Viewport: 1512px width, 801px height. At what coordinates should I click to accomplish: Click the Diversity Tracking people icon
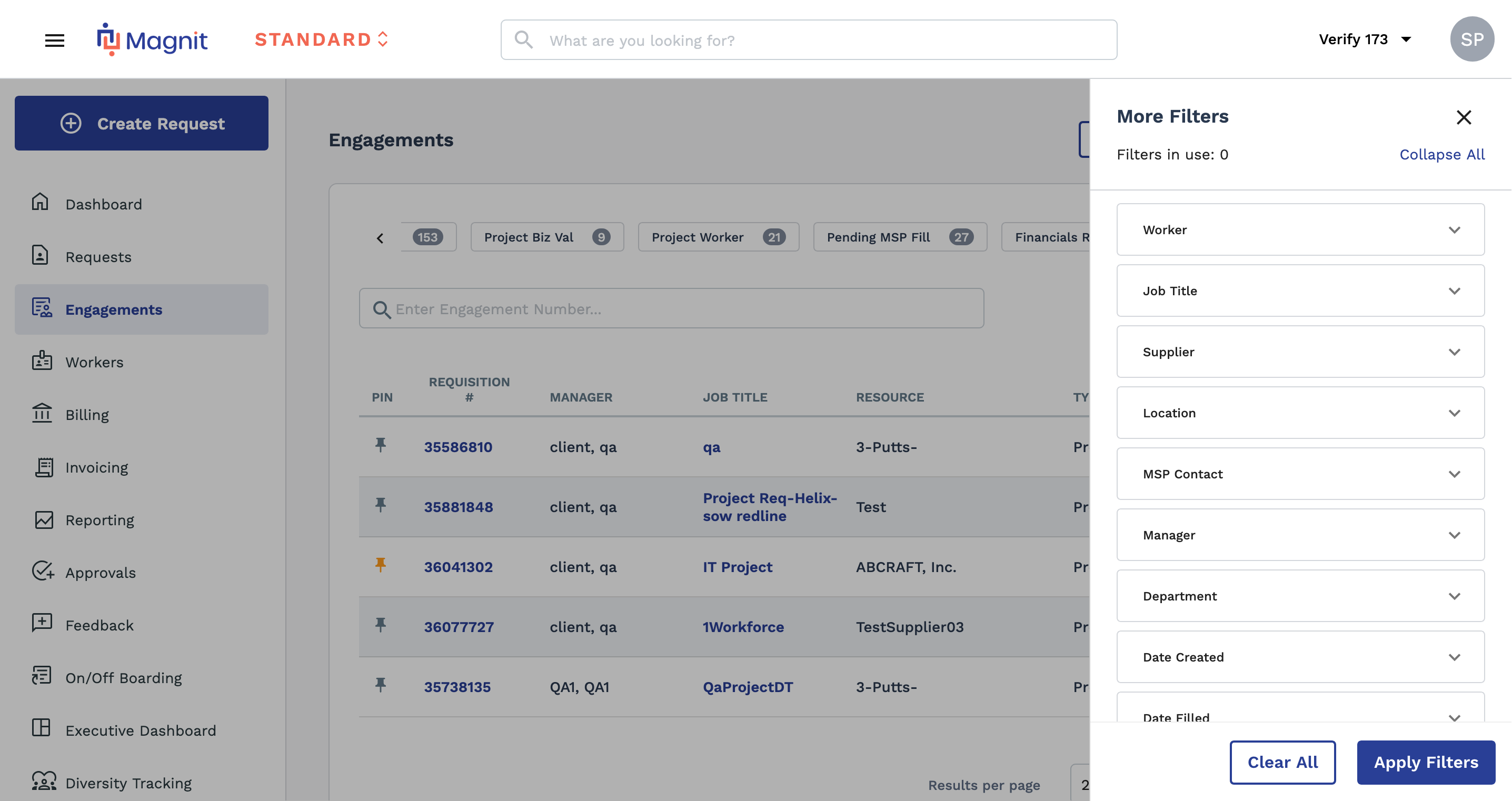tap(44, 781)
